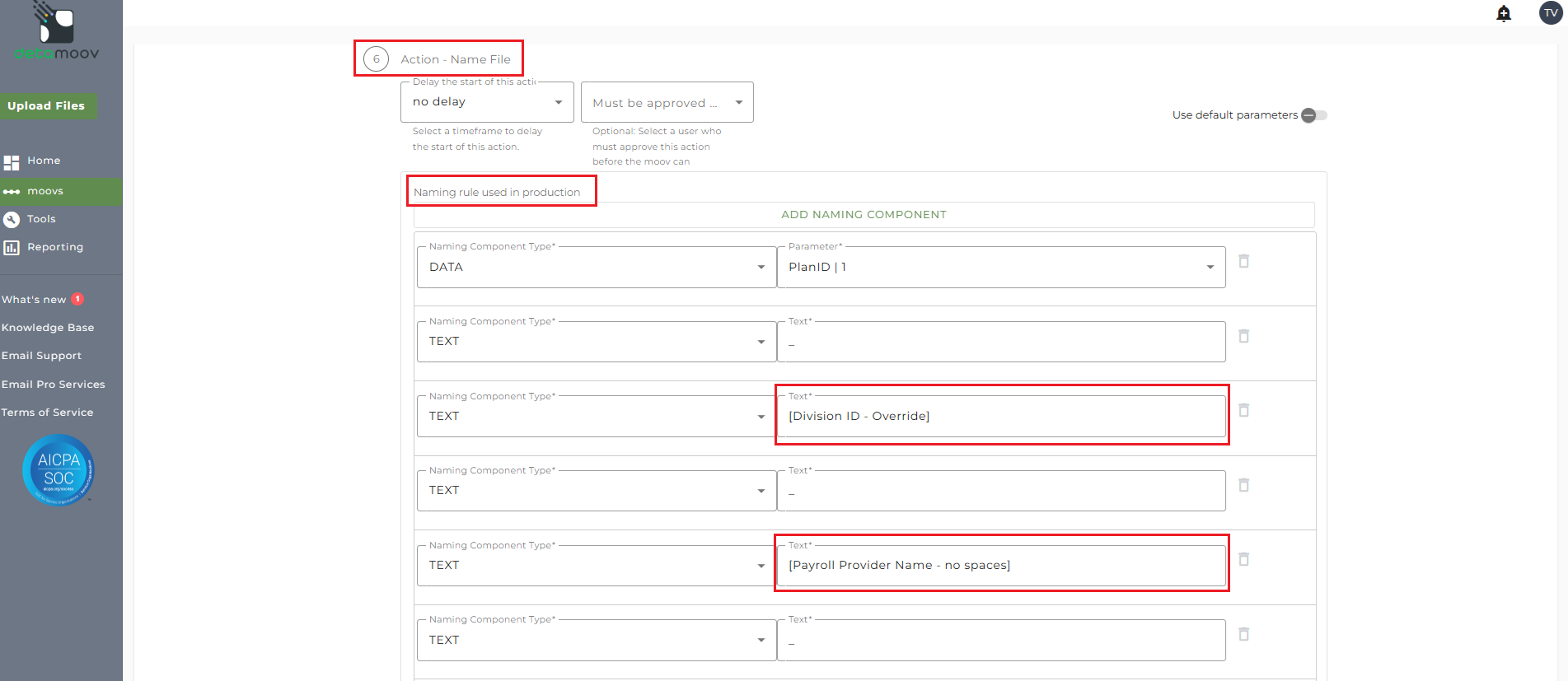1568x681 pixels.
Task: Click ADD NAMING COMPONENT button
Action: 864,215
